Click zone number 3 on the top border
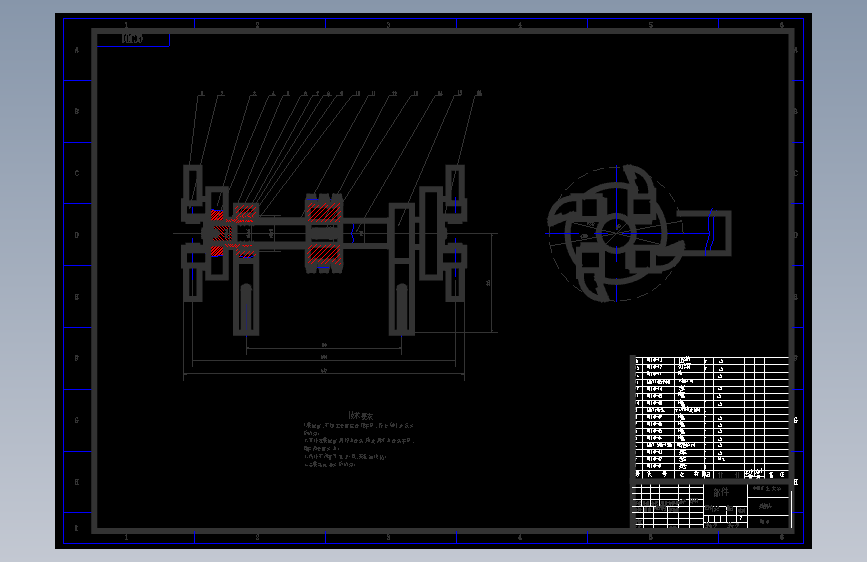Viewport: 867px width, 562px height. tap(388, 25)
